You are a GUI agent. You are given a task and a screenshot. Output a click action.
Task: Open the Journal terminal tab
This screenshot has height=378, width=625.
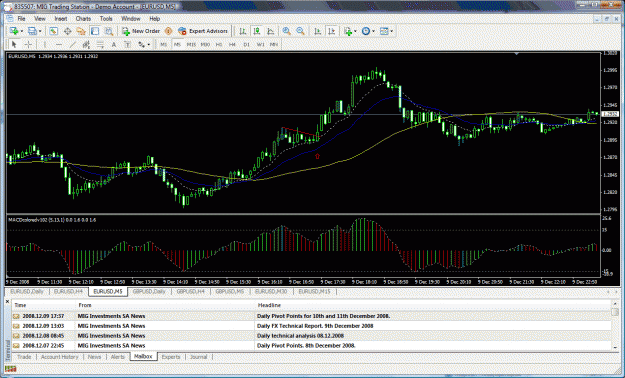tap(199, 357)
